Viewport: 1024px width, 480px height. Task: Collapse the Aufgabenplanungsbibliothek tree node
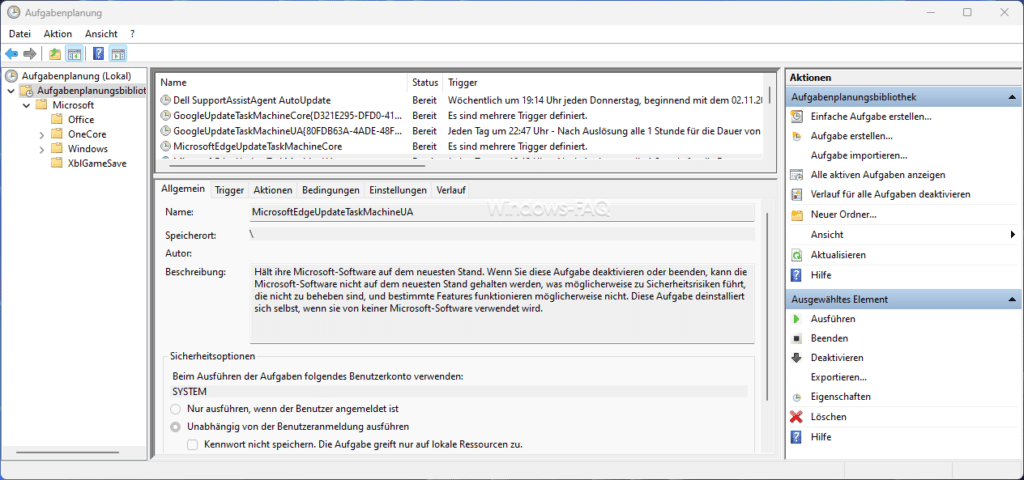(x=11, y=90)
